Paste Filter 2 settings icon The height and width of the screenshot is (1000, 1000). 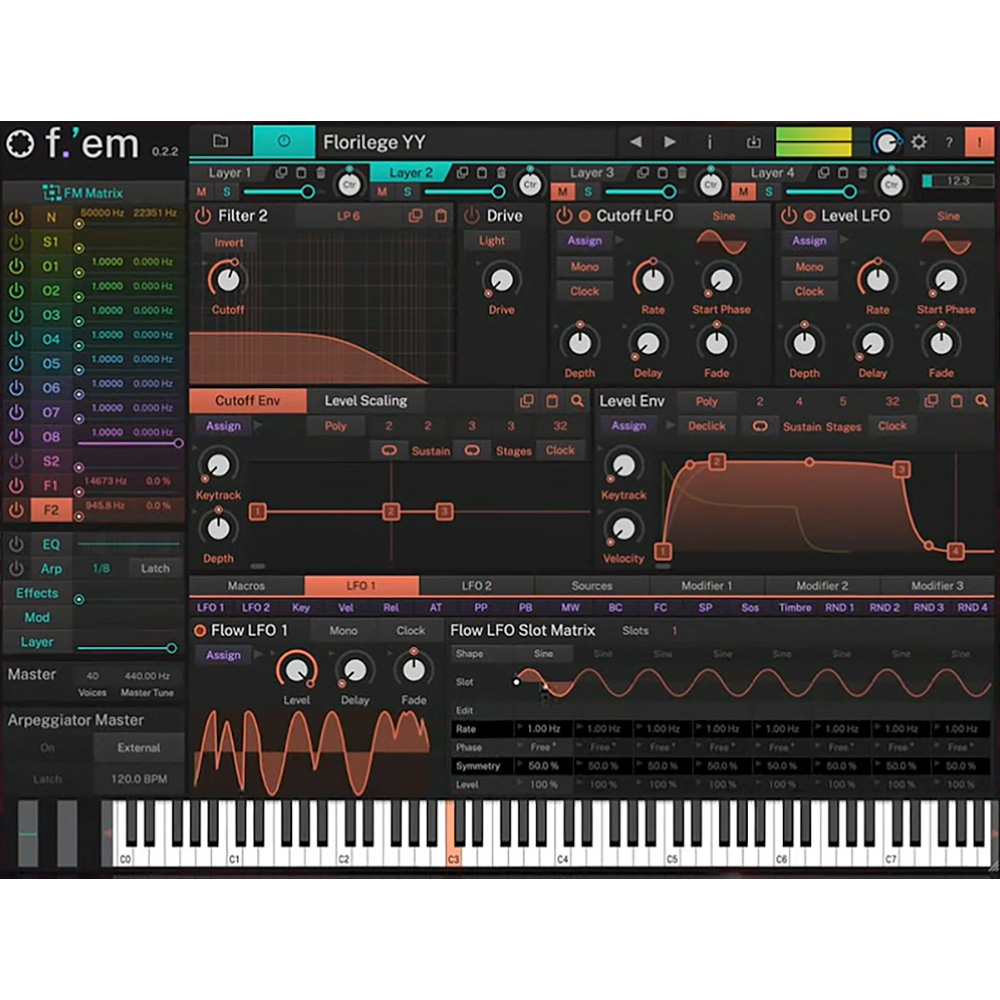click(441, 216)
